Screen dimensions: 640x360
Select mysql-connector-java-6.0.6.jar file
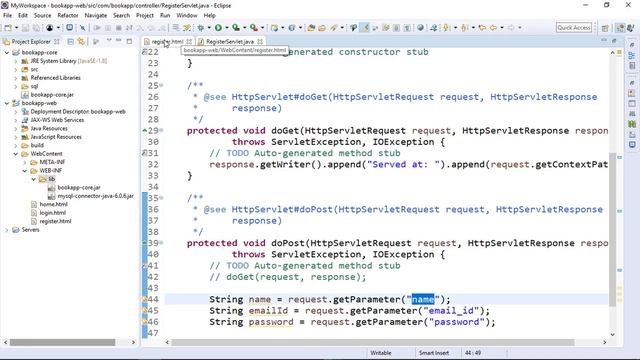[x=96, y=196]
